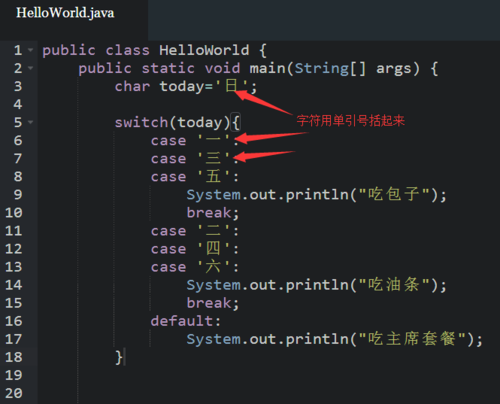Click the case '五' label on line 8
Screen dimensions: 500x404
pyautogui.click(x=195, y=176)
